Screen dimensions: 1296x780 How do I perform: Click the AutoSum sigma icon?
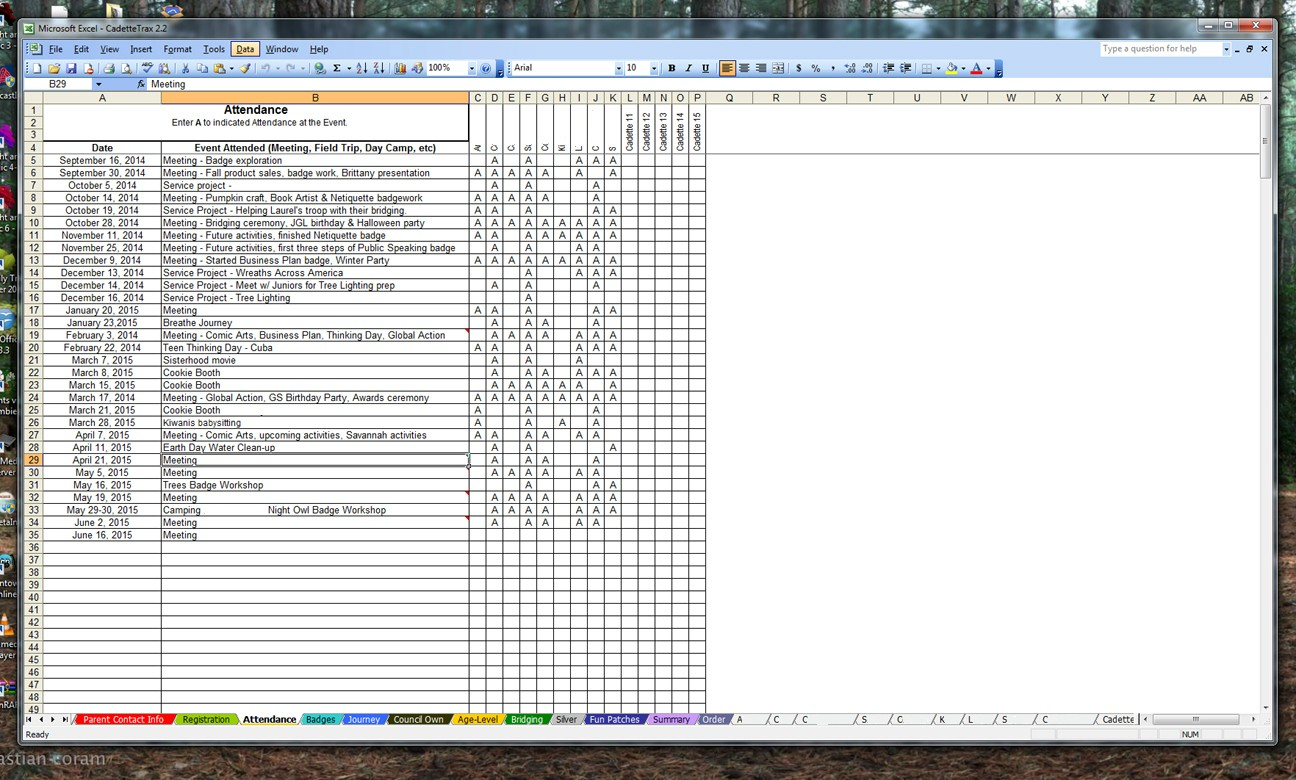336,68
